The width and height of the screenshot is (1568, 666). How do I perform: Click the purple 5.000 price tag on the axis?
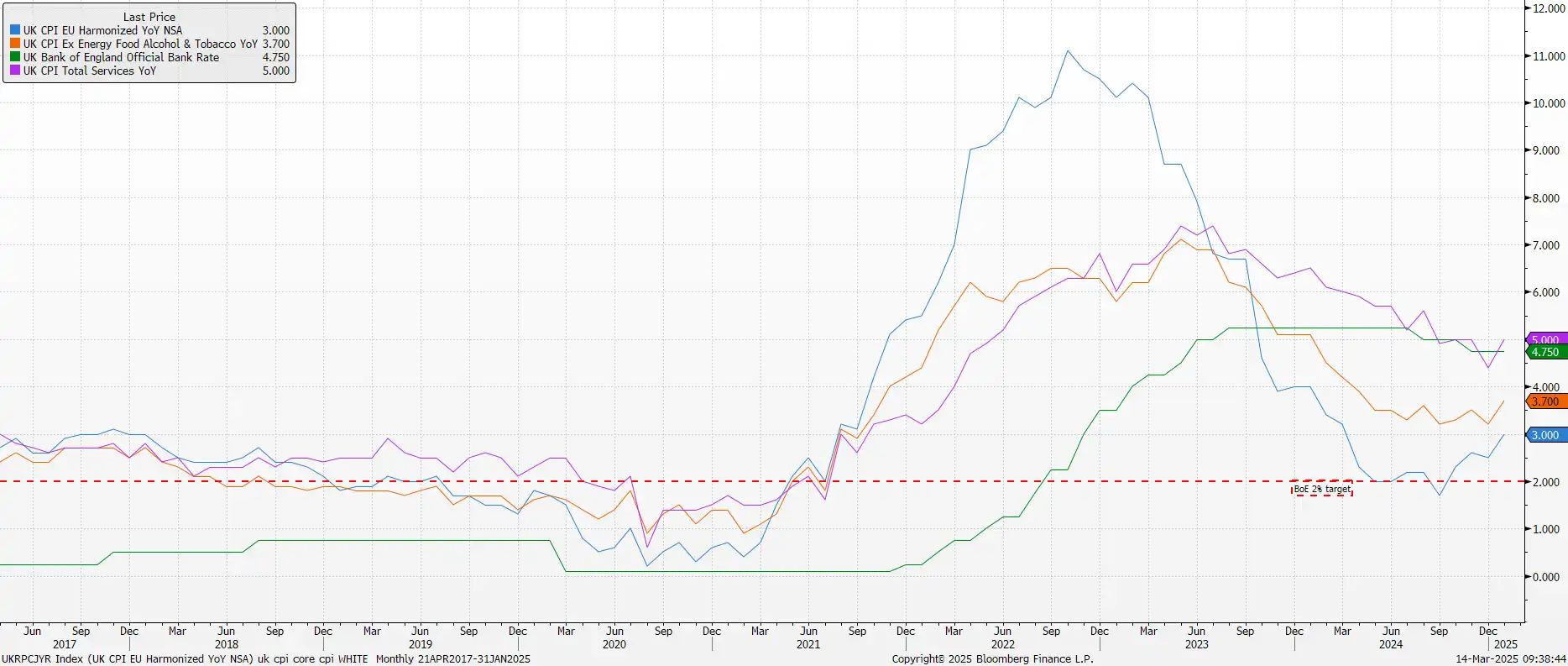coord(1547,339)
